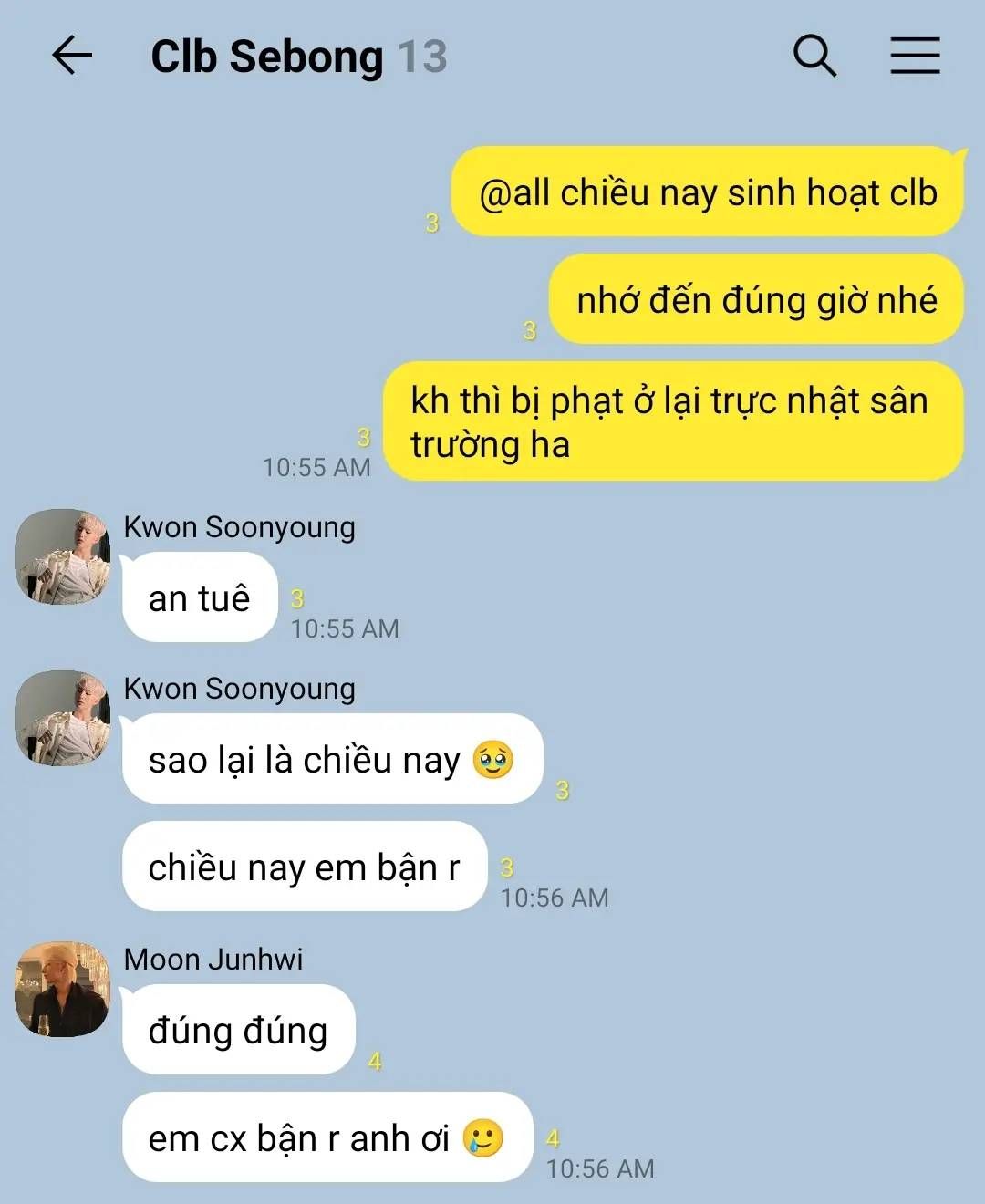Tap the pleading face emoji in message

pos(493,759)
